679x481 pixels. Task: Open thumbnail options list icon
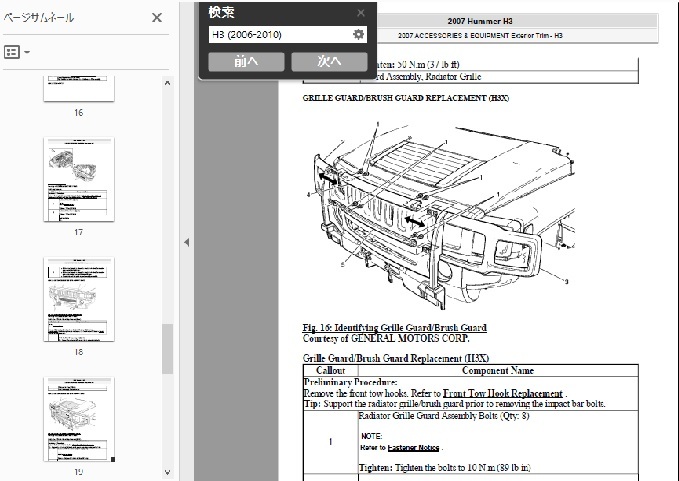(12, 52)
